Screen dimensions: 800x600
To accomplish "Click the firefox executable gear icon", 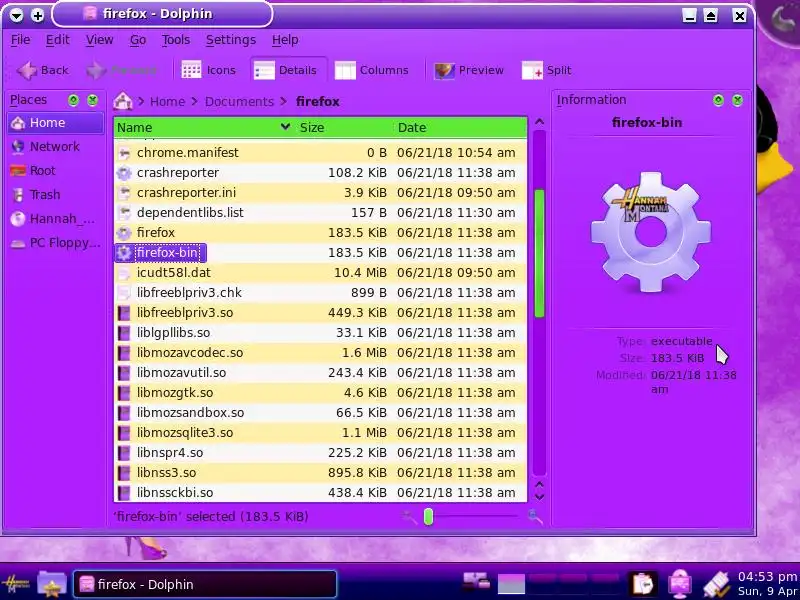I will [124, 233].
